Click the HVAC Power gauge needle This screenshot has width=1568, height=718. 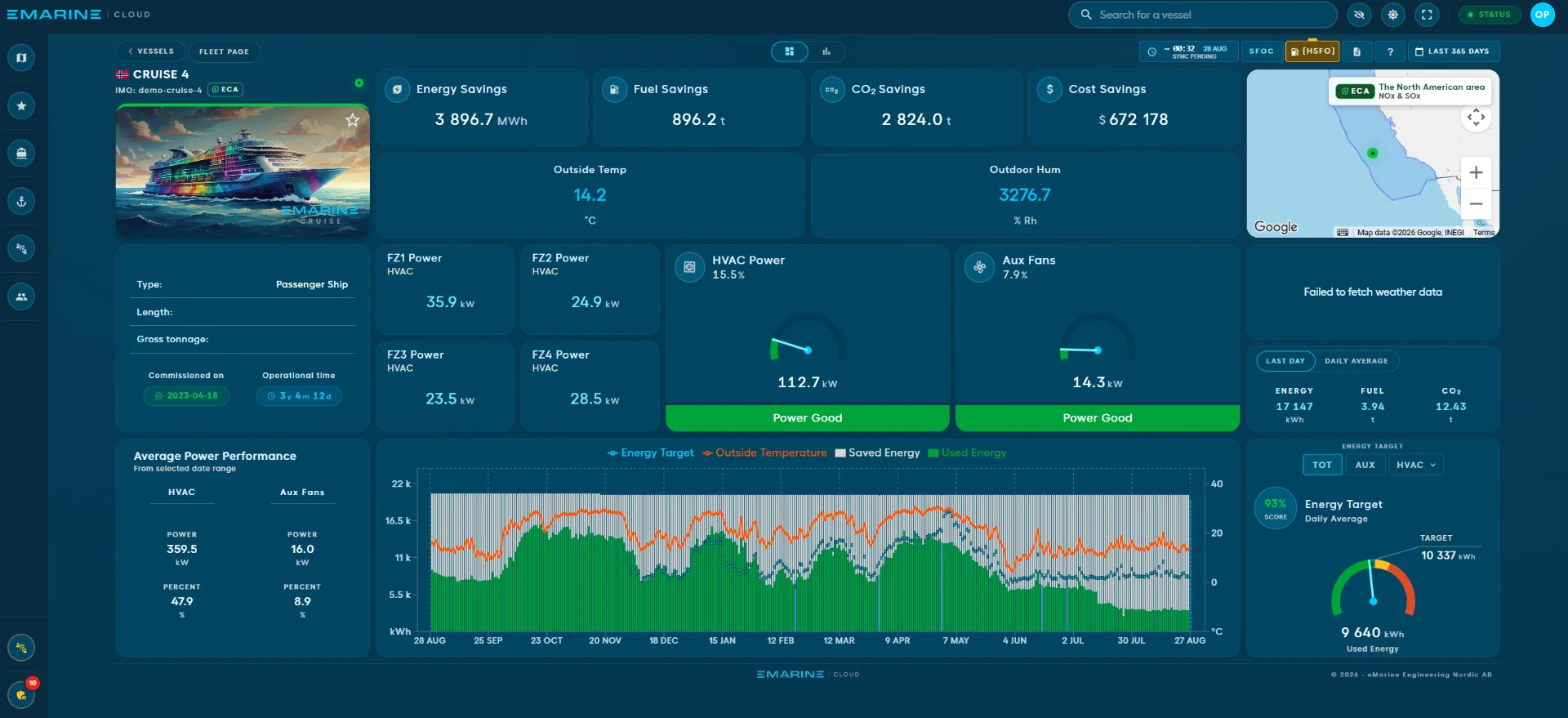tap(790, 345)
